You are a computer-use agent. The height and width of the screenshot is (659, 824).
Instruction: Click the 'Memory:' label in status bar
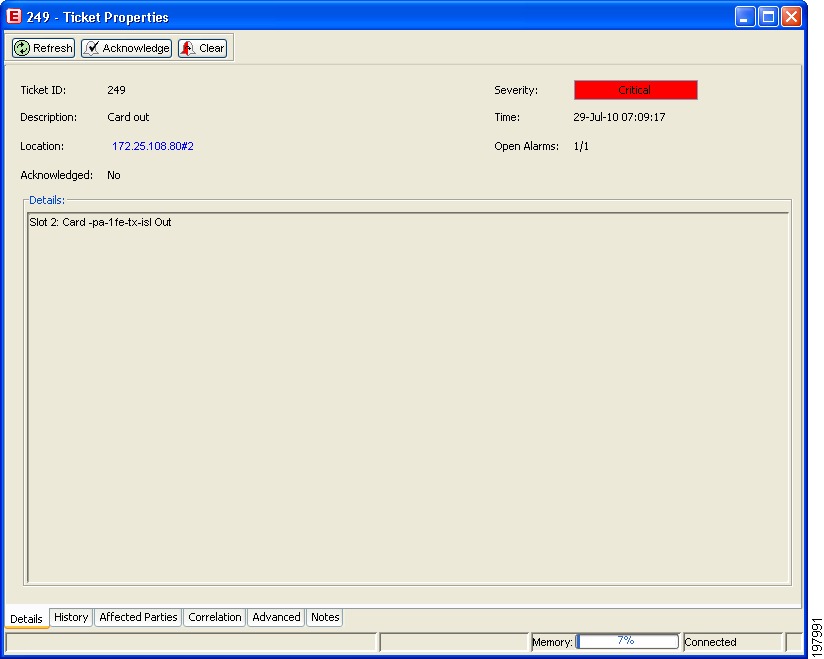coord(552,642)
